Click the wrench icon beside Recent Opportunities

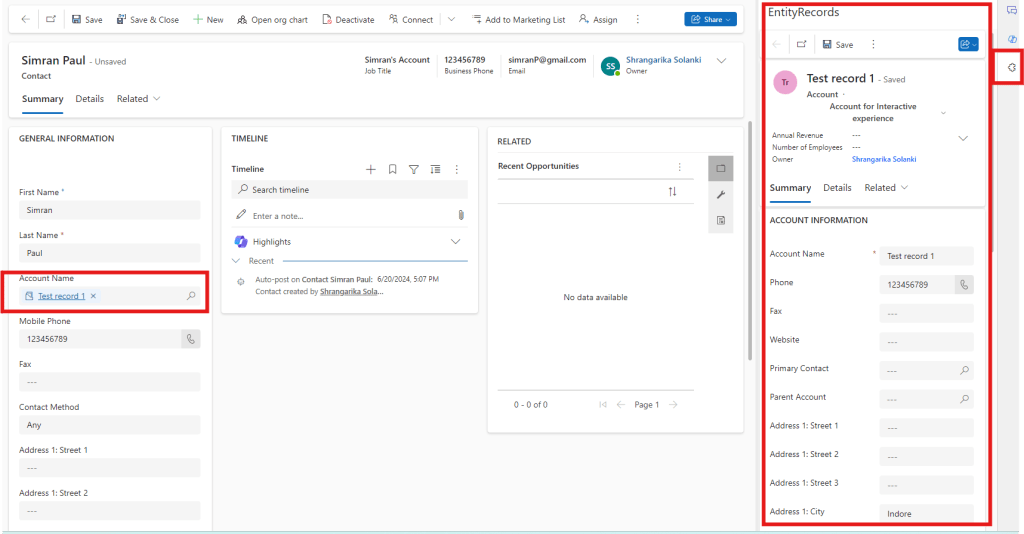[x=720, y=194]
